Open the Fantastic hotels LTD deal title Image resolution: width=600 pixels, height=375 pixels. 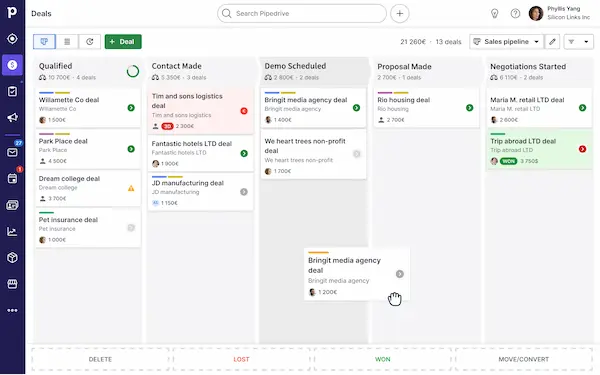point(192,143)
